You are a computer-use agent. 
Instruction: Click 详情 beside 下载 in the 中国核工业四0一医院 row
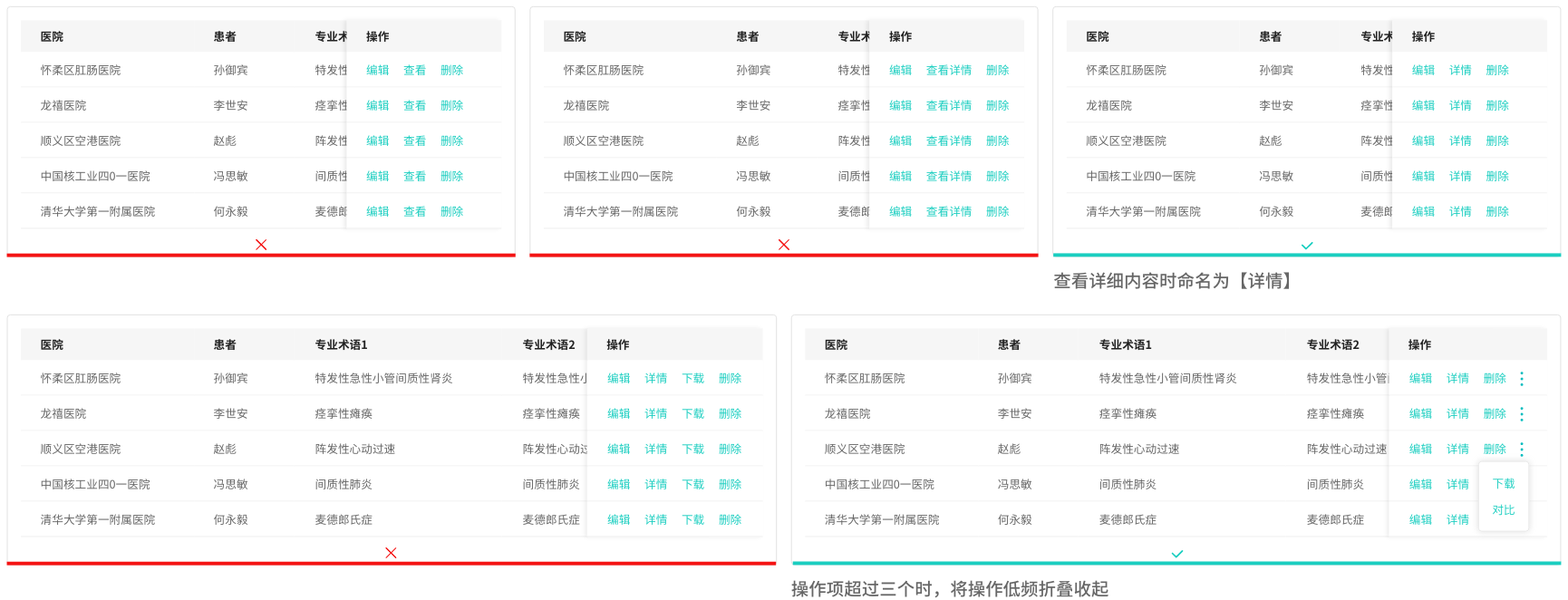tap(655, 484)
